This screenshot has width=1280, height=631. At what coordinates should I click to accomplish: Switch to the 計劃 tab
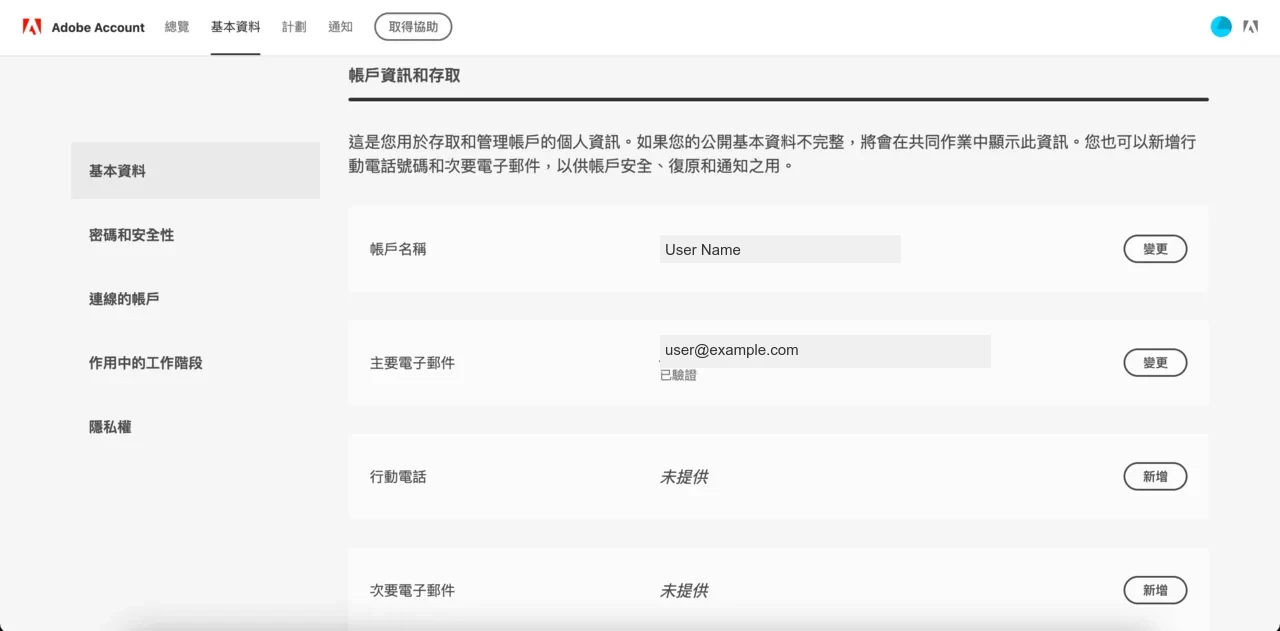294,27
